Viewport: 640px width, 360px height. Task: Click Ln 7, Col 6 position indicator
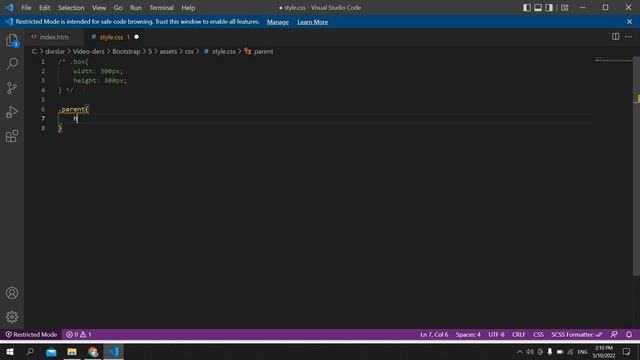(x=434, y=334)
